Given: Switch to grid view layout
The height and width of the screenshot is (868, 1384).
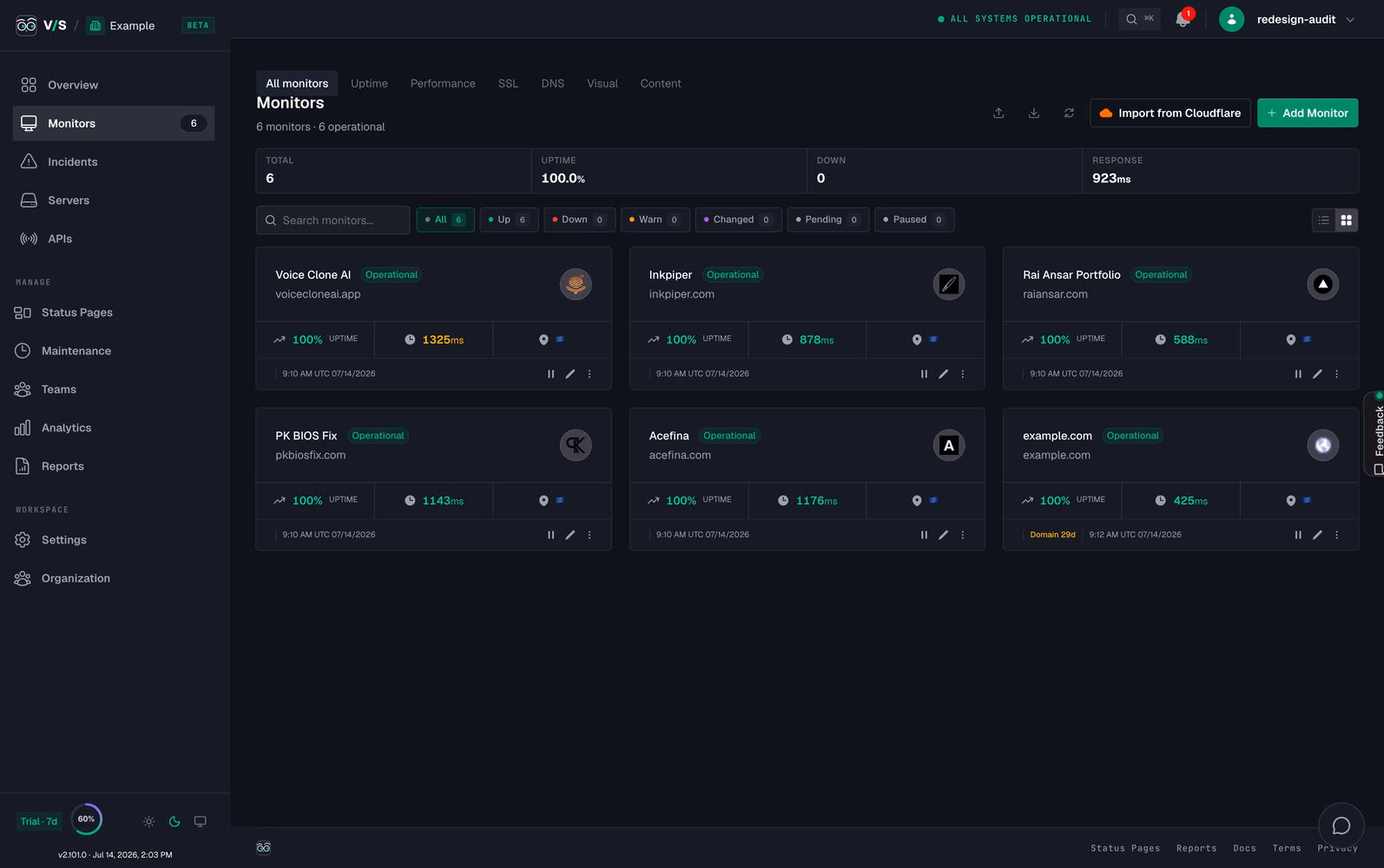Looking at the screenshot, I should coord(1346,220).
